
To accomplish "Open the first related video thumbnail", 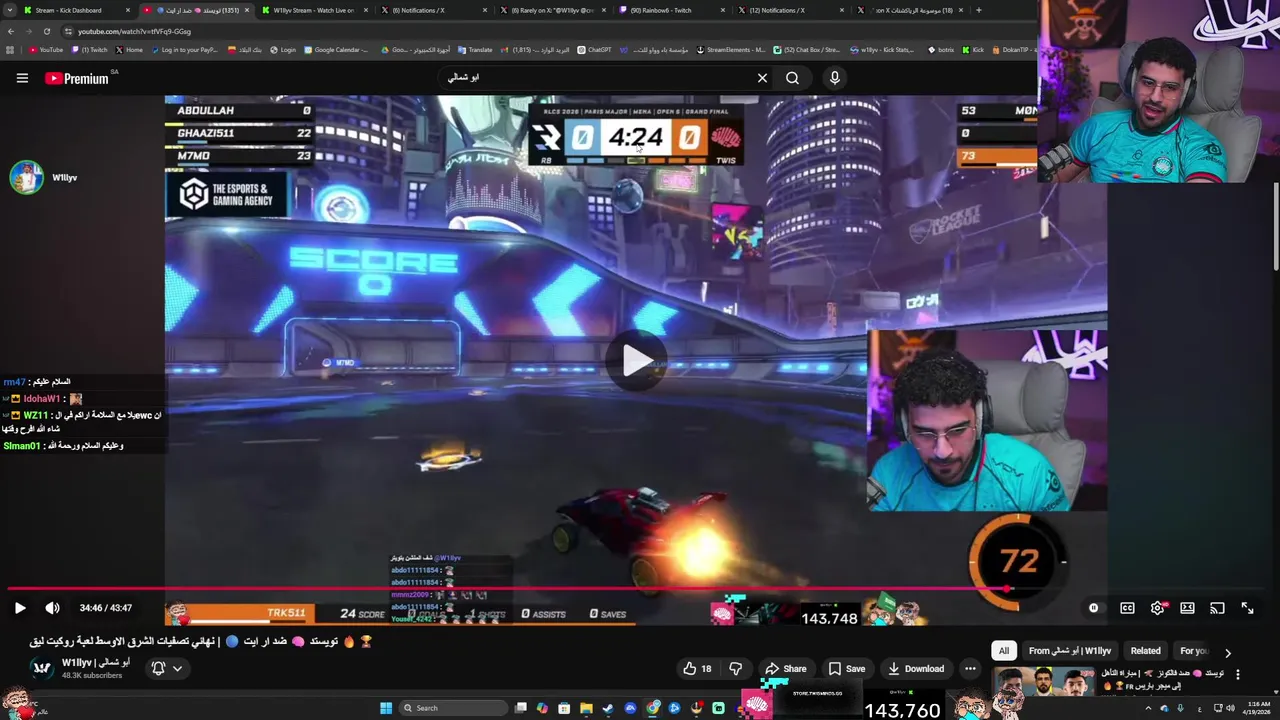I will [x=1043, y=681].
